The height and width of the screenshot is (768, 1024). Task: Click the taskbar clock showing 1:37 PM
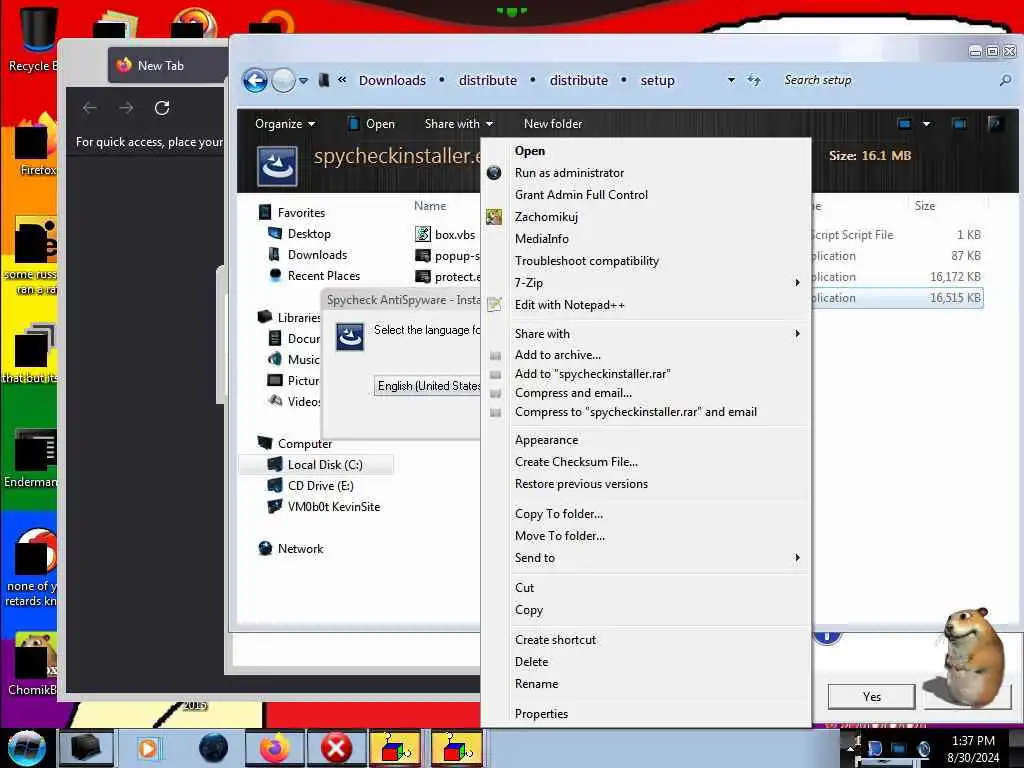[x=972, y=748]
